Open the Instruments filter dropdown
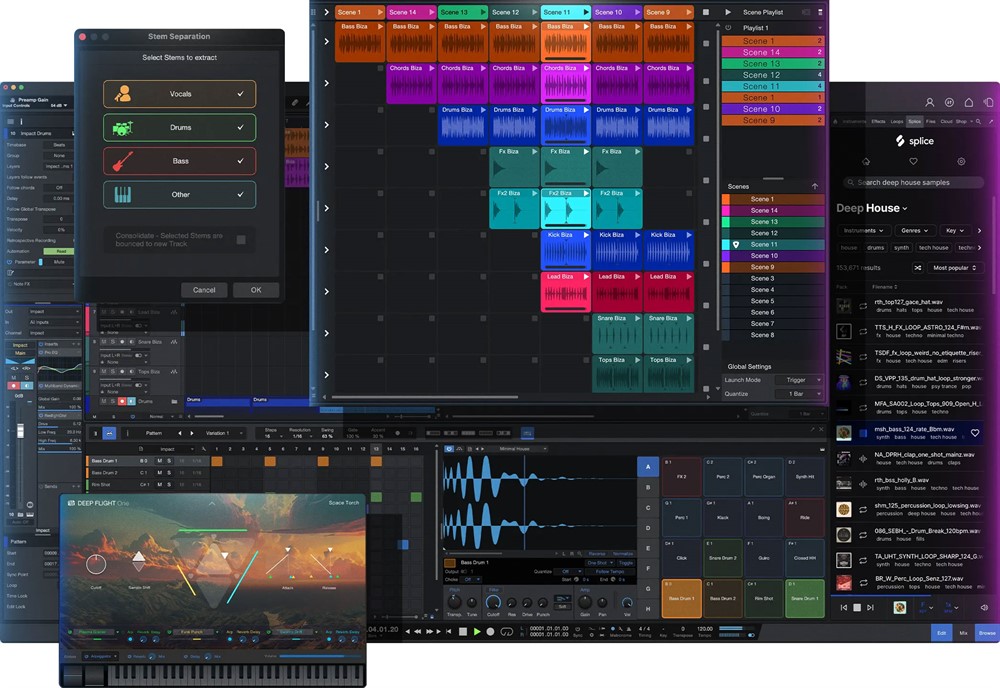 pos(864,230)
